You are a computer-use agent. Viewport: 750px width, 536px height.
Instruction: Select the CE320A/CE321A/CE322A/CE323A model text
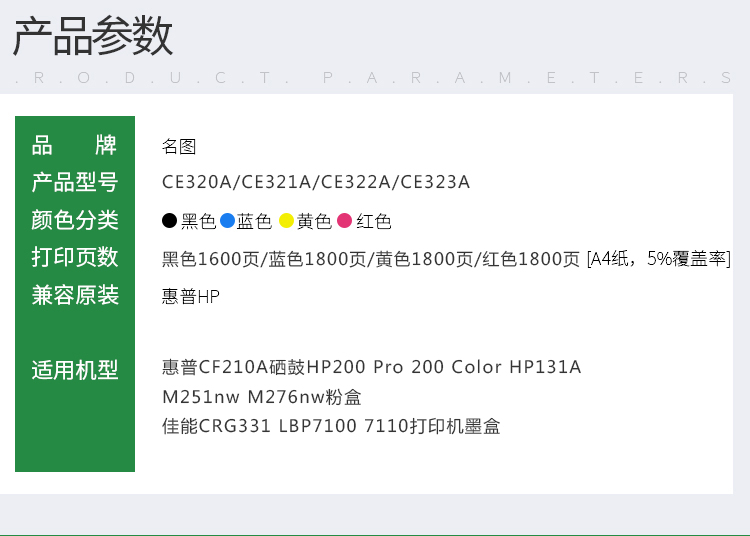[x=316, y=182]
